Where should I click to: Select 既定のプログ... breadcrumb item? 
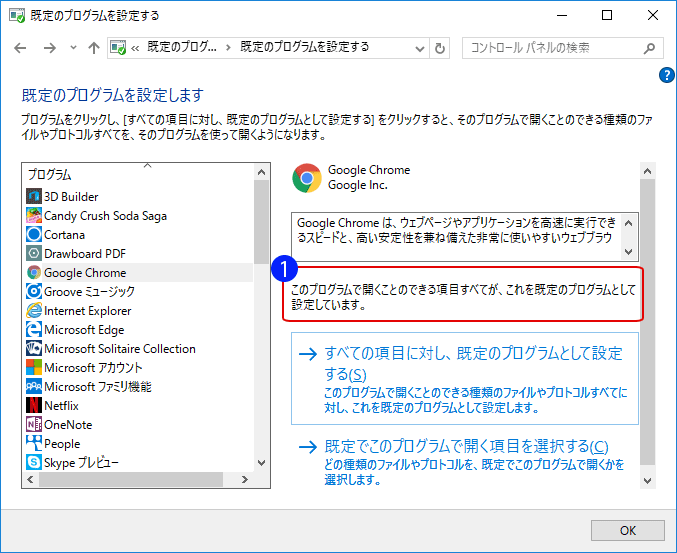click(x=182, y=47)
